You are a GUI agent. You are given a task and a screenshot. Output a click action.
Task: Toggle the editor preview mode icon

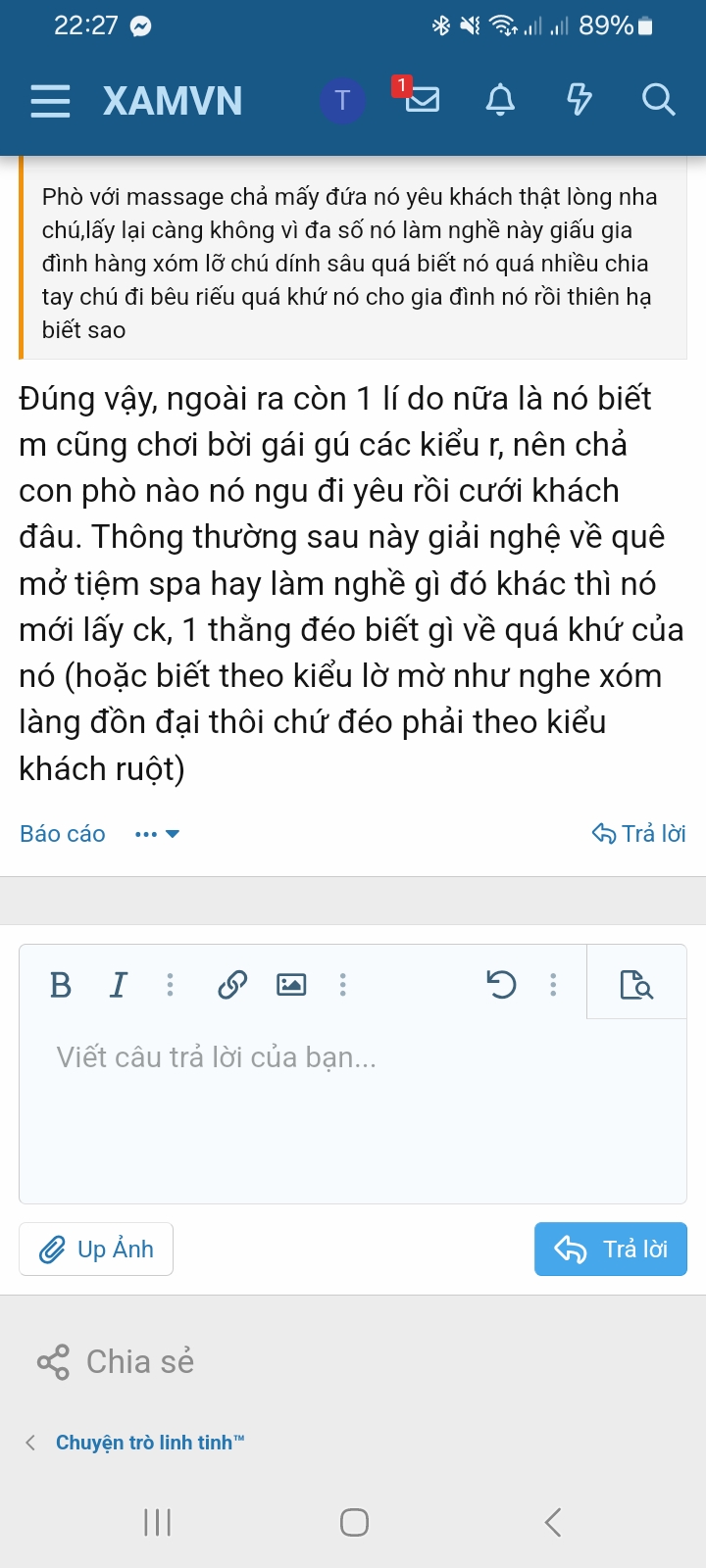tap(636, 984)
